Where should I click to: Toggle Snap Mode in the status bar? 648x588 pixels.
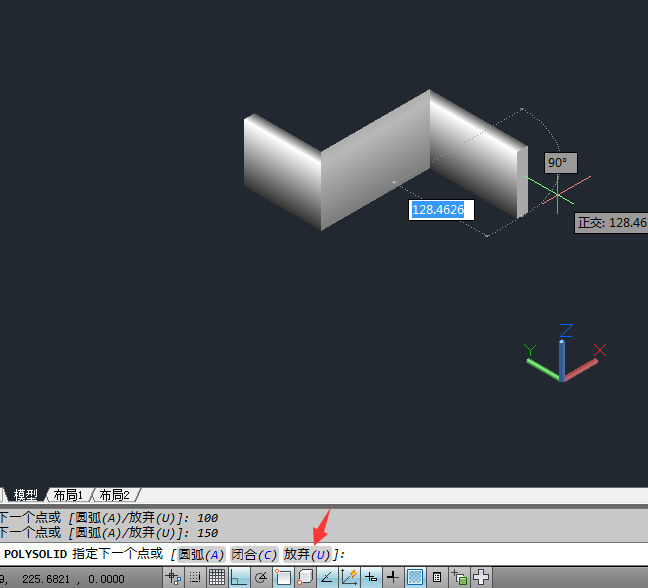(195, 577)
